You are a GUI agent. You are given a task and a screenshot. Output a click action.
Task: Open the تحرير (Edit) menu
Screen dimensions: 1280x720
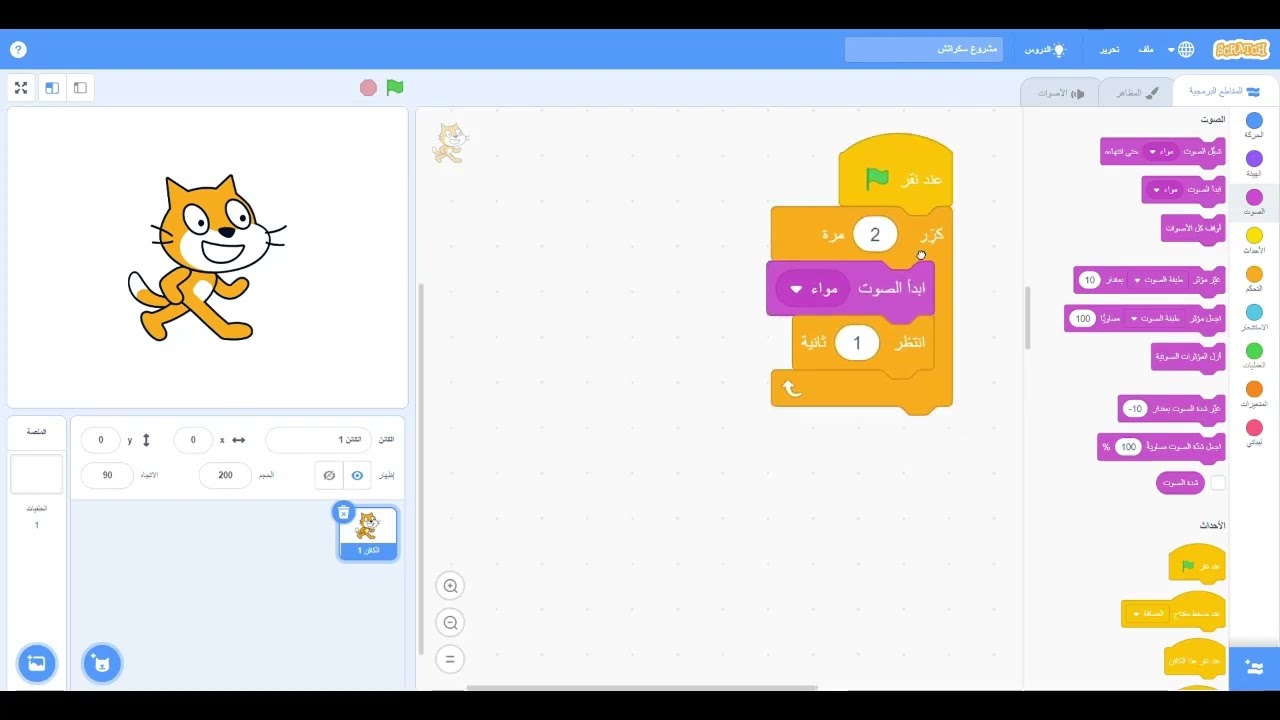pyautogui.click(x=1110, y=50)
